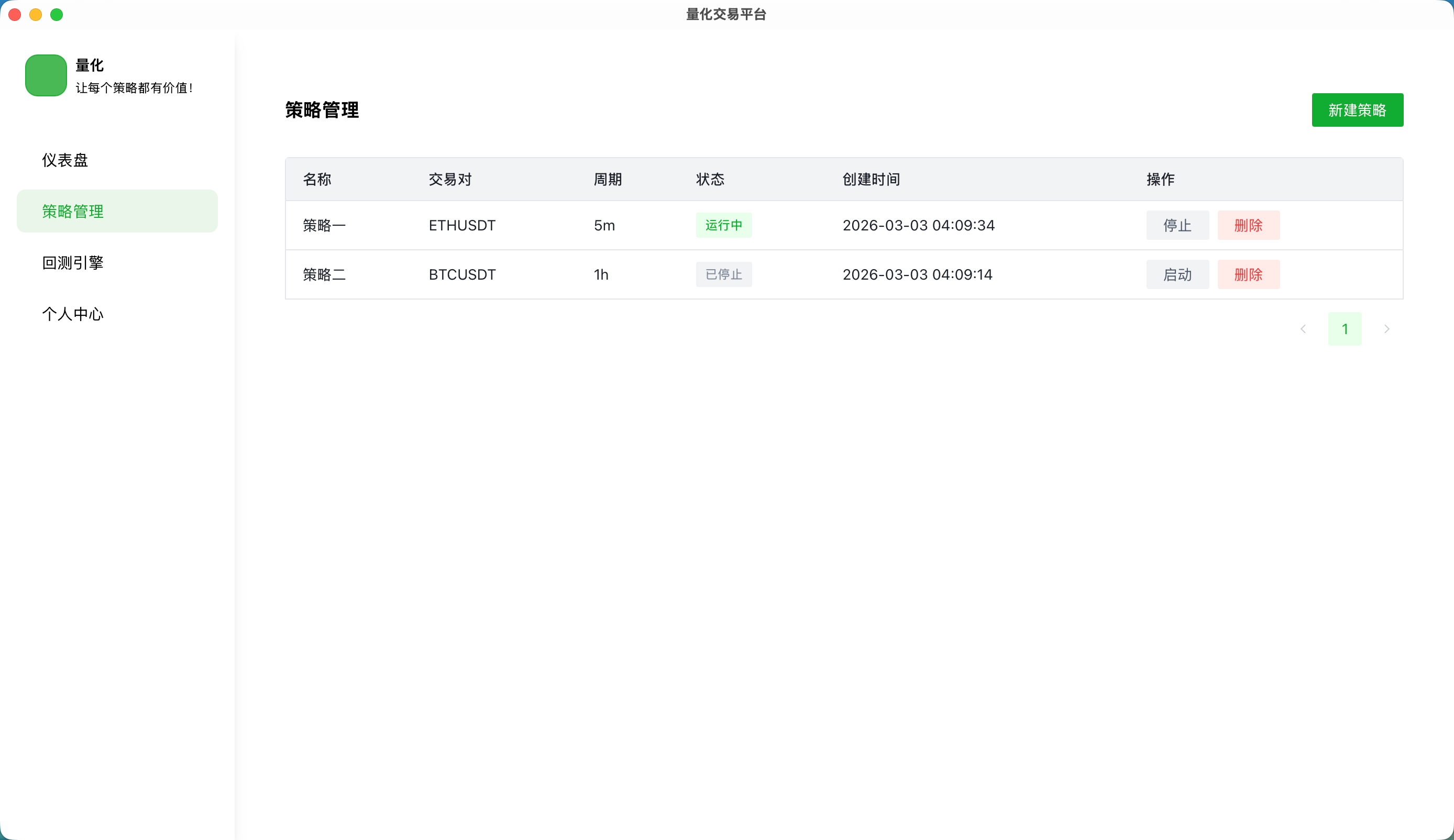1454x840 pixels.
Task: Click the 运行中 status badge of 策略一
Action: pyautogui.click(x=724, y=225)
